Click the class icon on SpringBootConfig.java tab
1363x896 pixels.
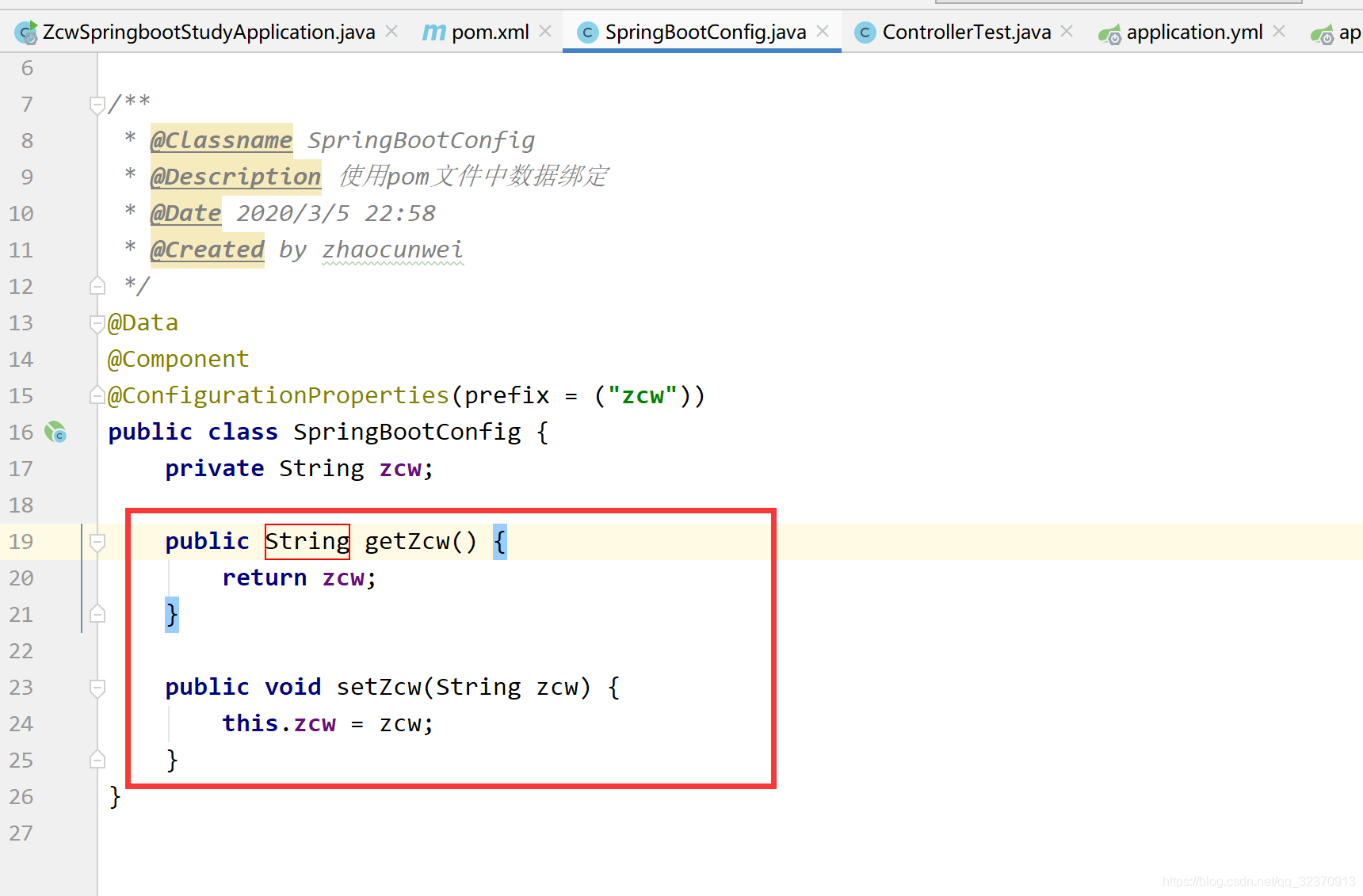[x=587, y=32]
